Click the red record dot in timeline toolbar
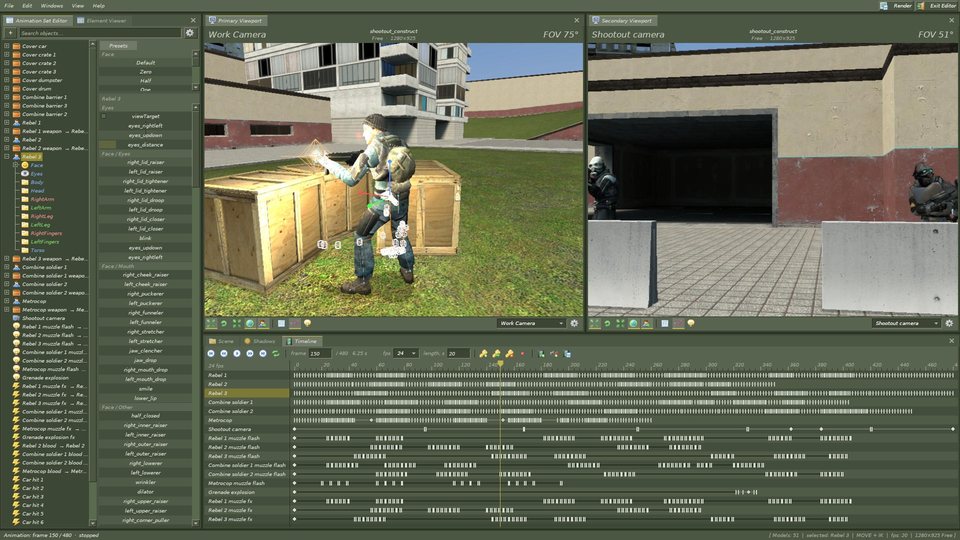The width and height of the screenshot is (960, 540). (x=522, y=353)
